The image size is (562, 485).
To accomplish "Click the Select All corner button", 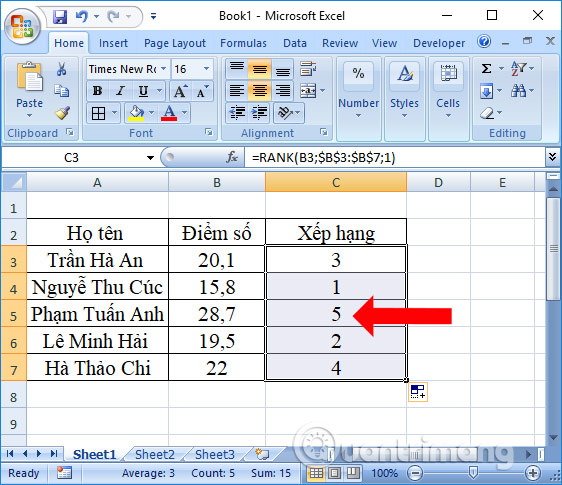I will (14, 182).
